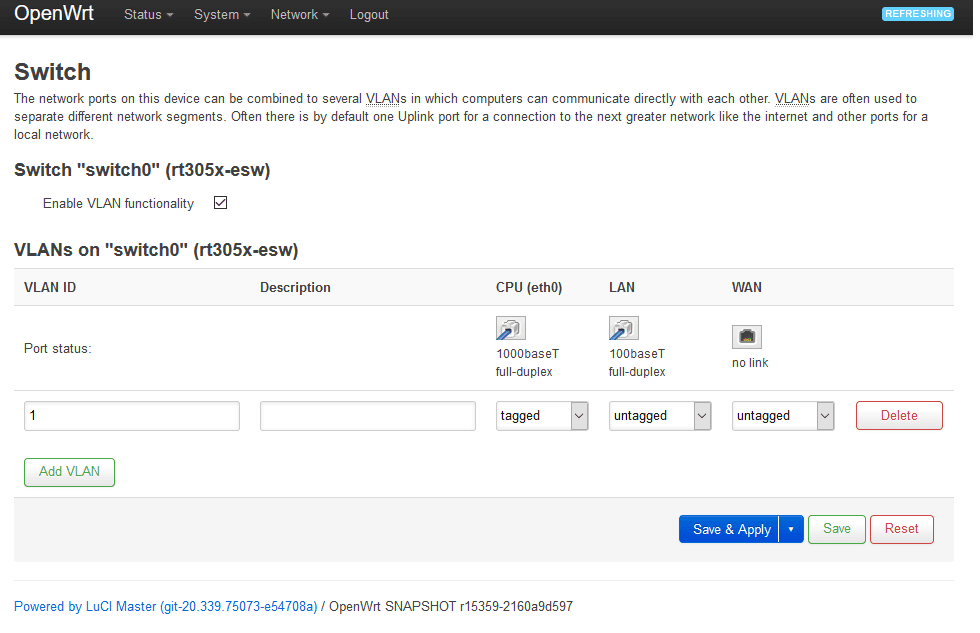
Task: Open the LAN untagged dropdown
Action: click(660, 416)
